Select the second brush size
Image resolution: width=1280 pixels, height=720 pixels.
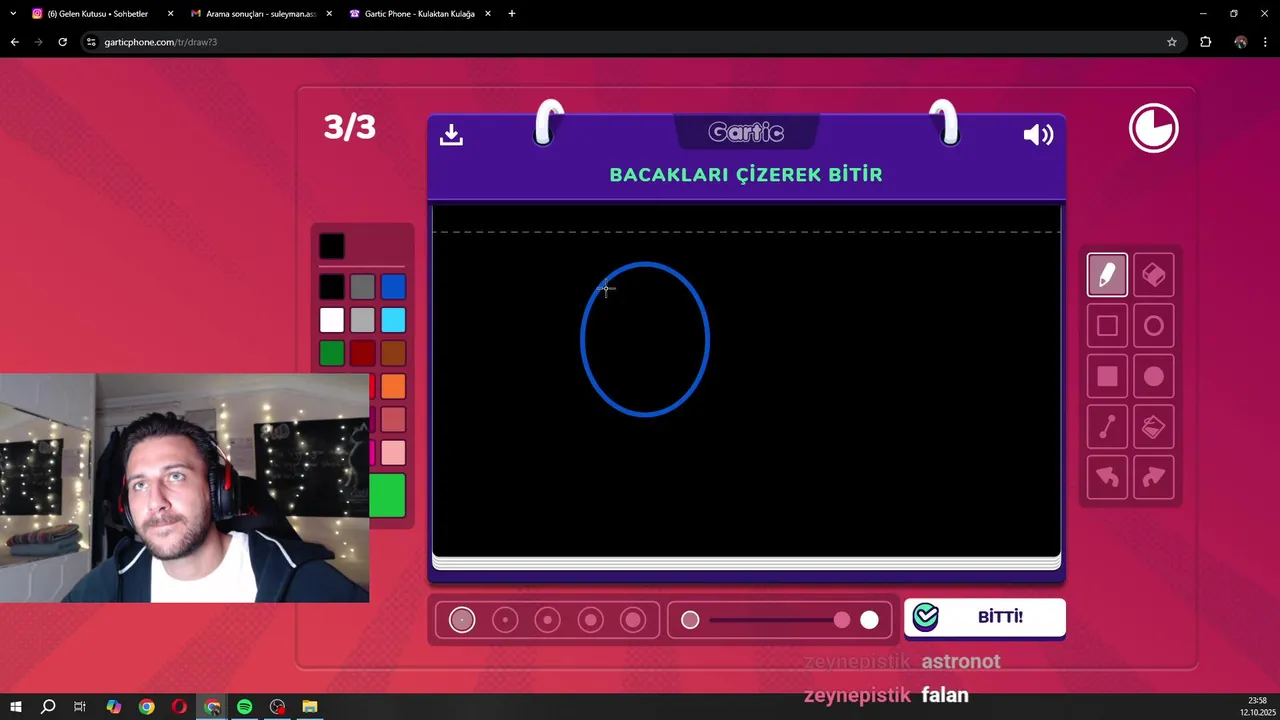coord(505,620)
